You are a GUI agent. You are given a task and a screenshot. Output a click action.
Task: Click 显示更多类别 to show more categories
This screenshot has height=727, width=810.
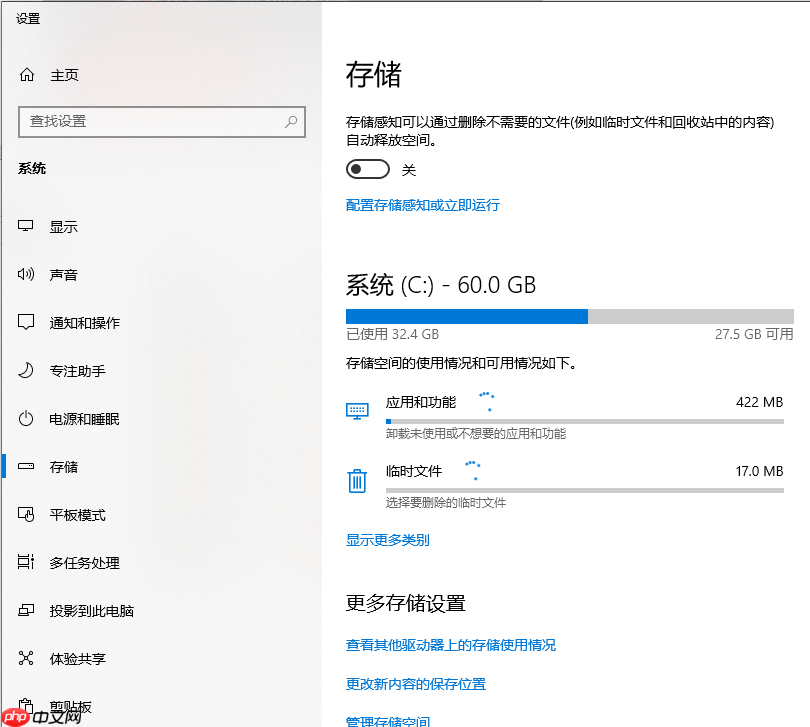[389, 539]
